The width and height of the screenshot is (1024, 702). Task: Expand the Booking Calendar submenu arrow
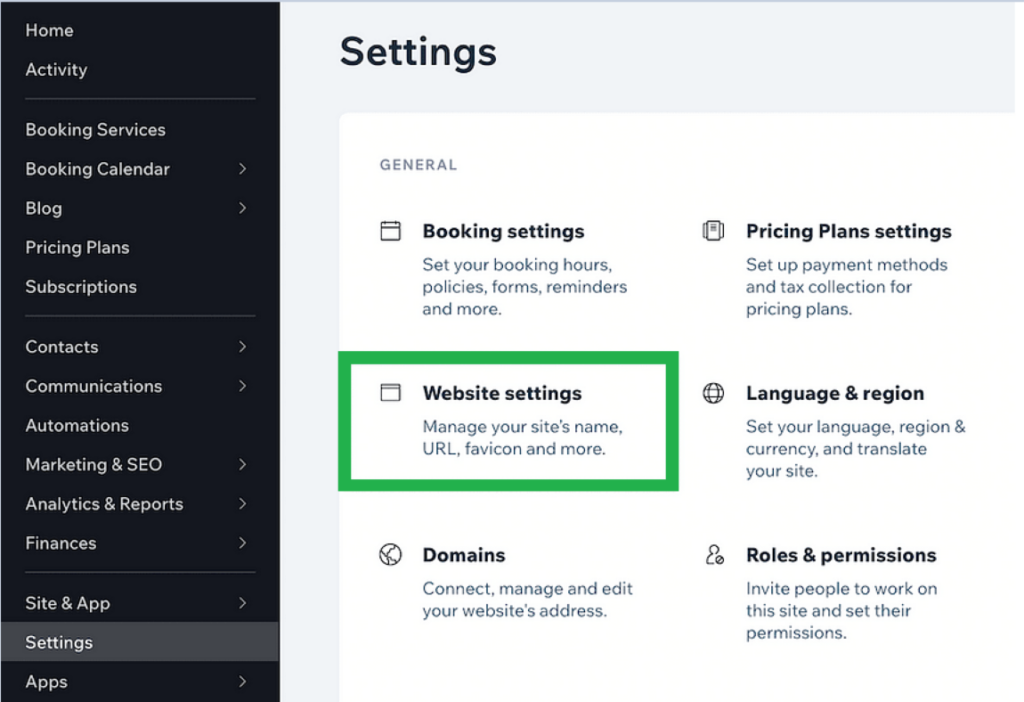point(243,169)
